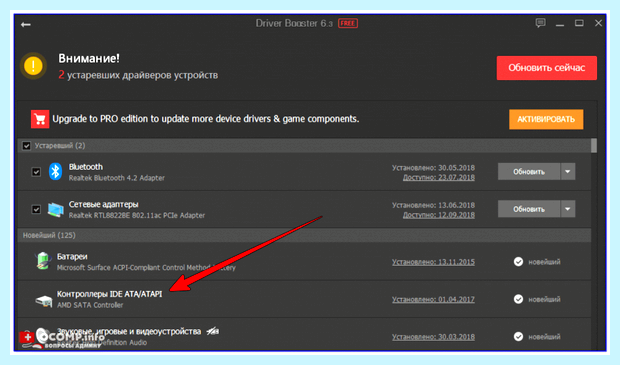Select the Контроллеры IDE ATA/ATAPI row title
Screen dimensions: 620x365
pos(110,294)
